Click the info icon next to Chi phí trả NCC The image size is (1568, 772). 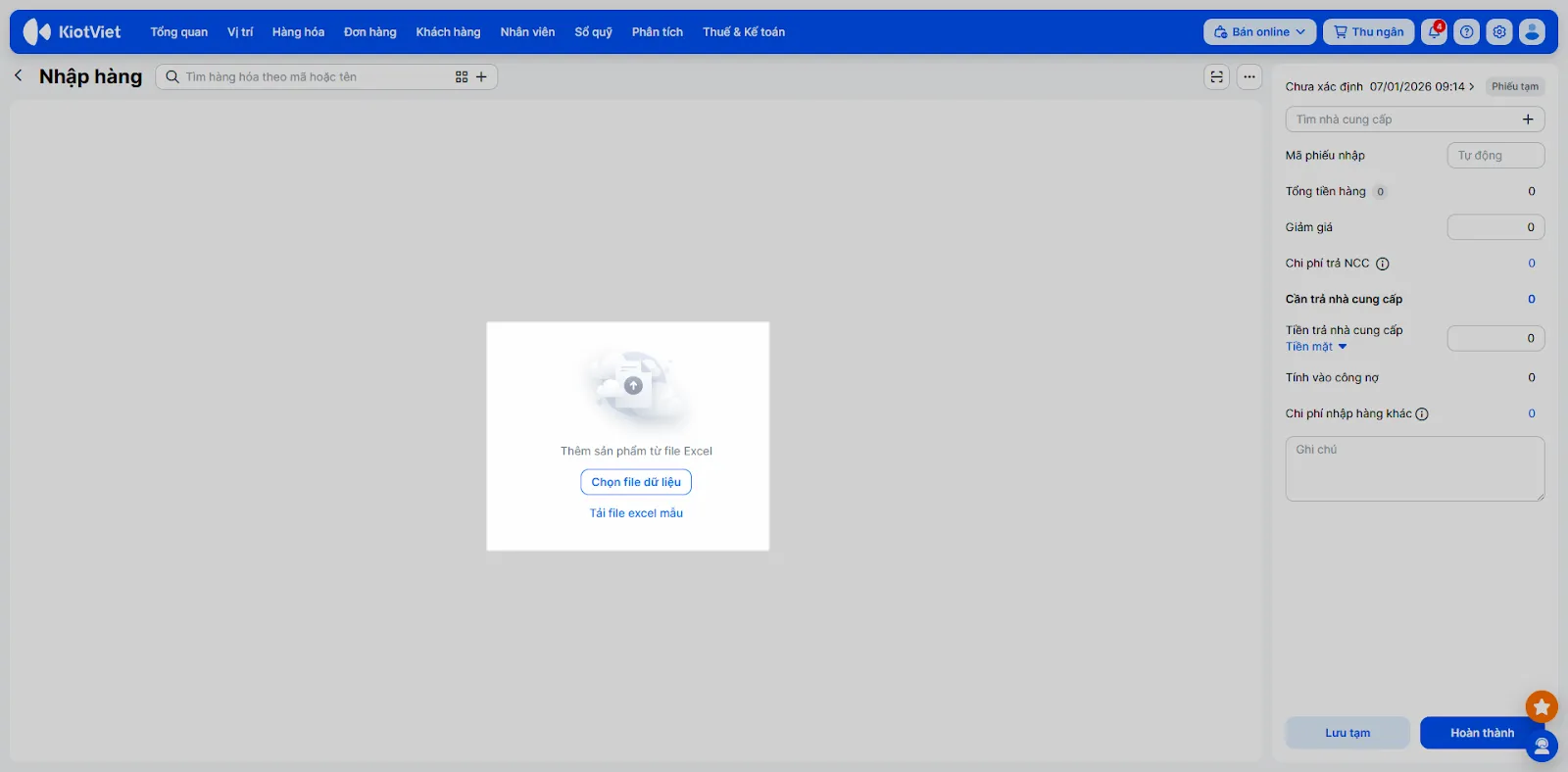point(1382,264)
